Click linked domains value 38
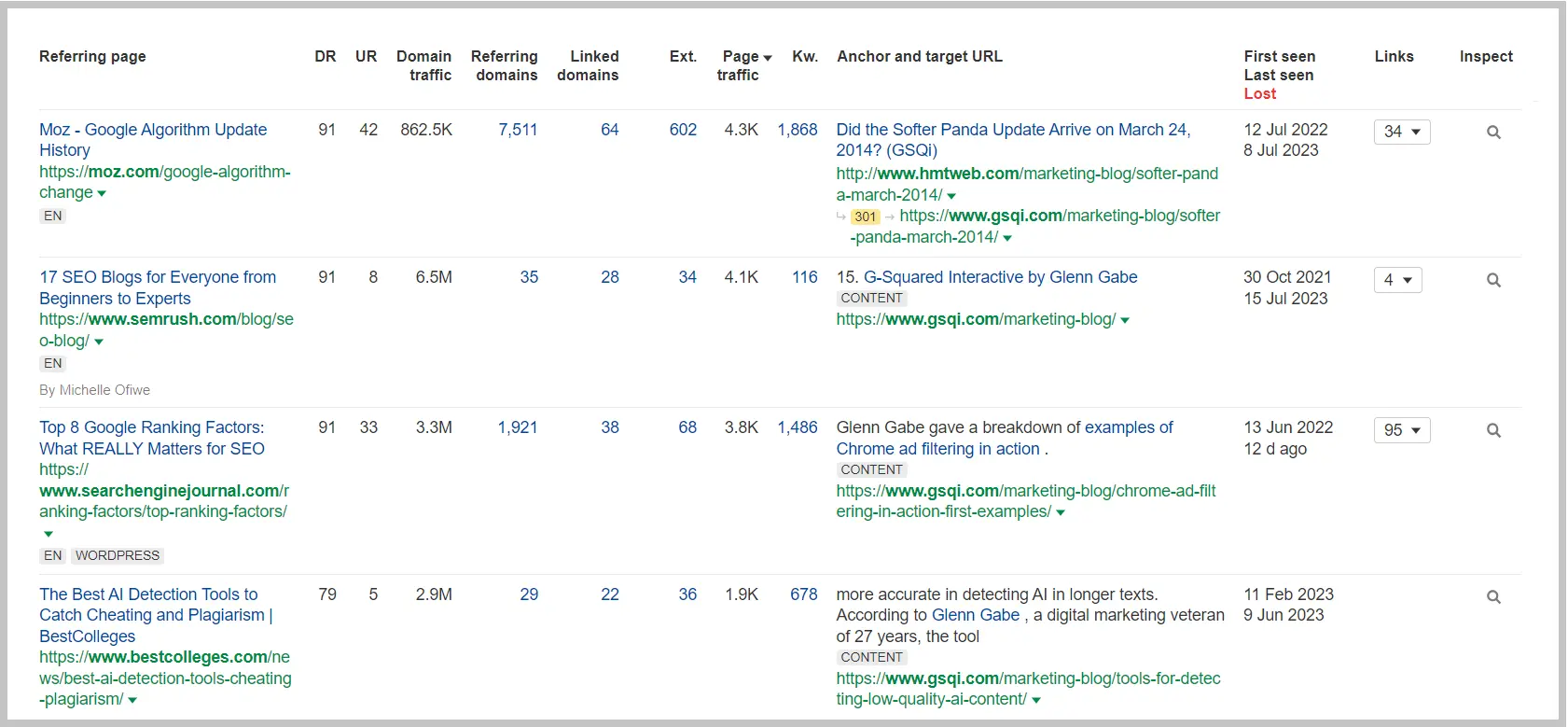1568x727 pixels. point(610,427)
